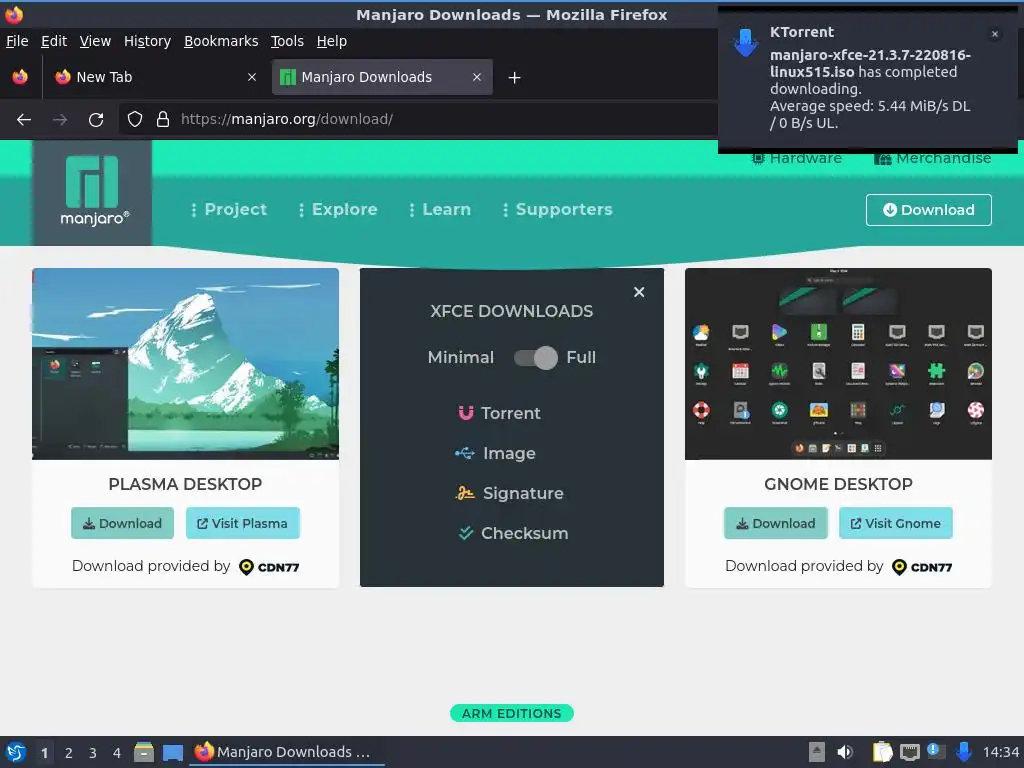Open the File menu

click(x=17, y=41)
